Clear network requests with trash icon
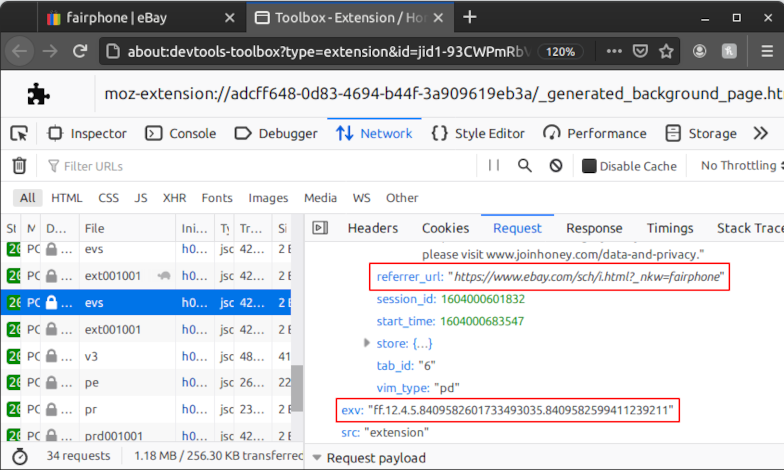The height and width of the screenshot is (470, 784). 19,166
